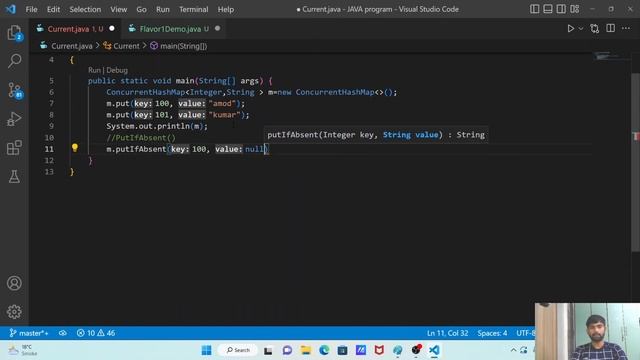Screen dimensions: 640x360
Task: Switch to the Current.java tab
Action: (x=76, y=29)
